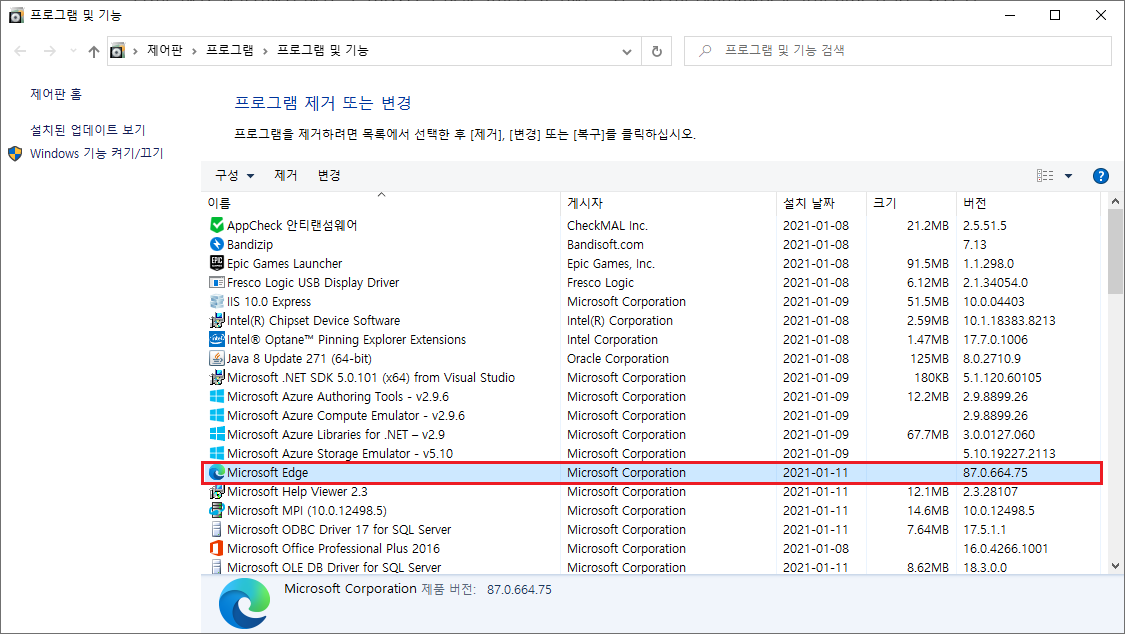Change view using the view layout button
Viewport: 1125px width, 634px height.
tap(1045, 176)
